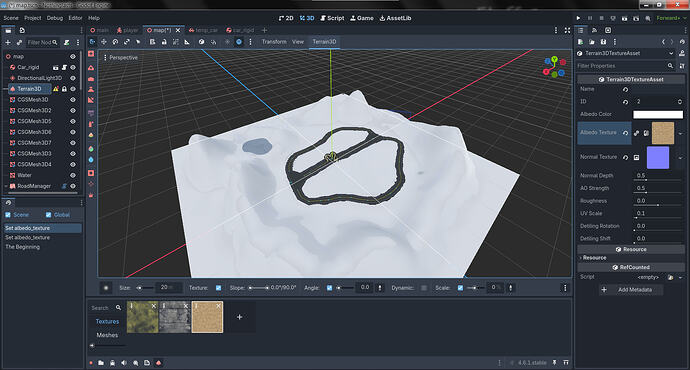This screenshot has width=690, height=370.
Task: Click the distraction free mode expand icon
Action: [567, 30]
